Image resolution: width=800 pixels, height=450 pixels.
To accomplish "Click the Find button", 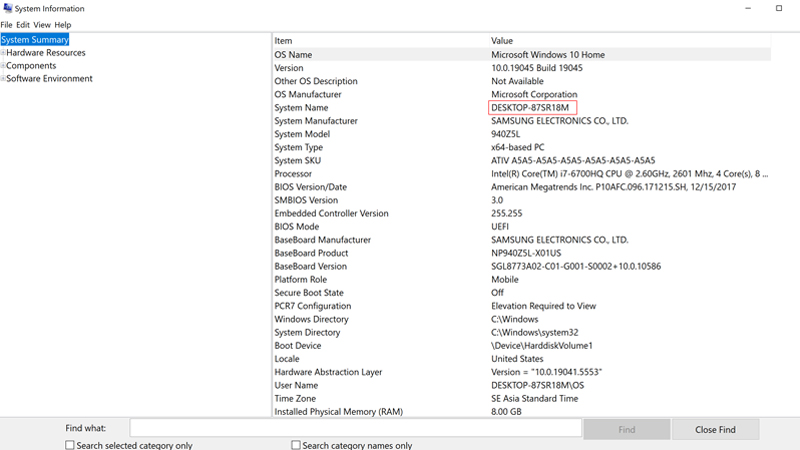I will click(x=626, y=429).
